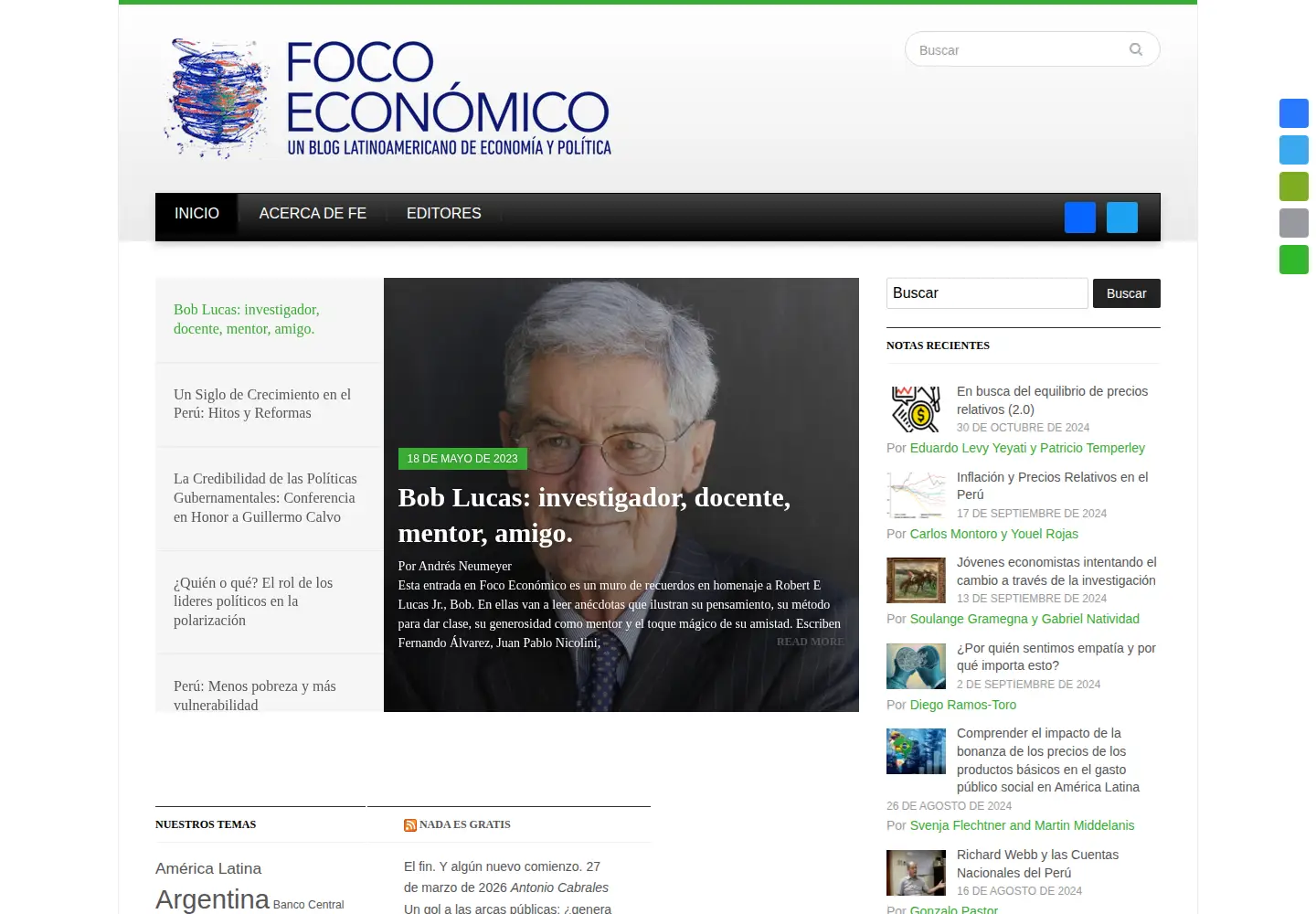Screen dimensions: 1316x914
Task: Click the Foco Económico globe logo
Action: (218, 98)
